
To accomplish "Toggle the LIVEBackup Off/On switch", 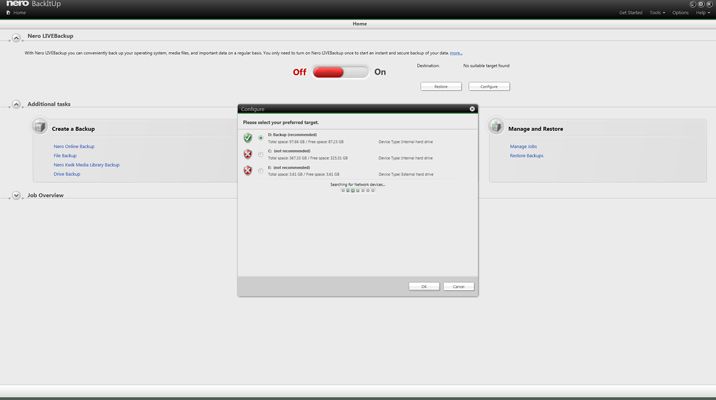I will tap(340, 72).
